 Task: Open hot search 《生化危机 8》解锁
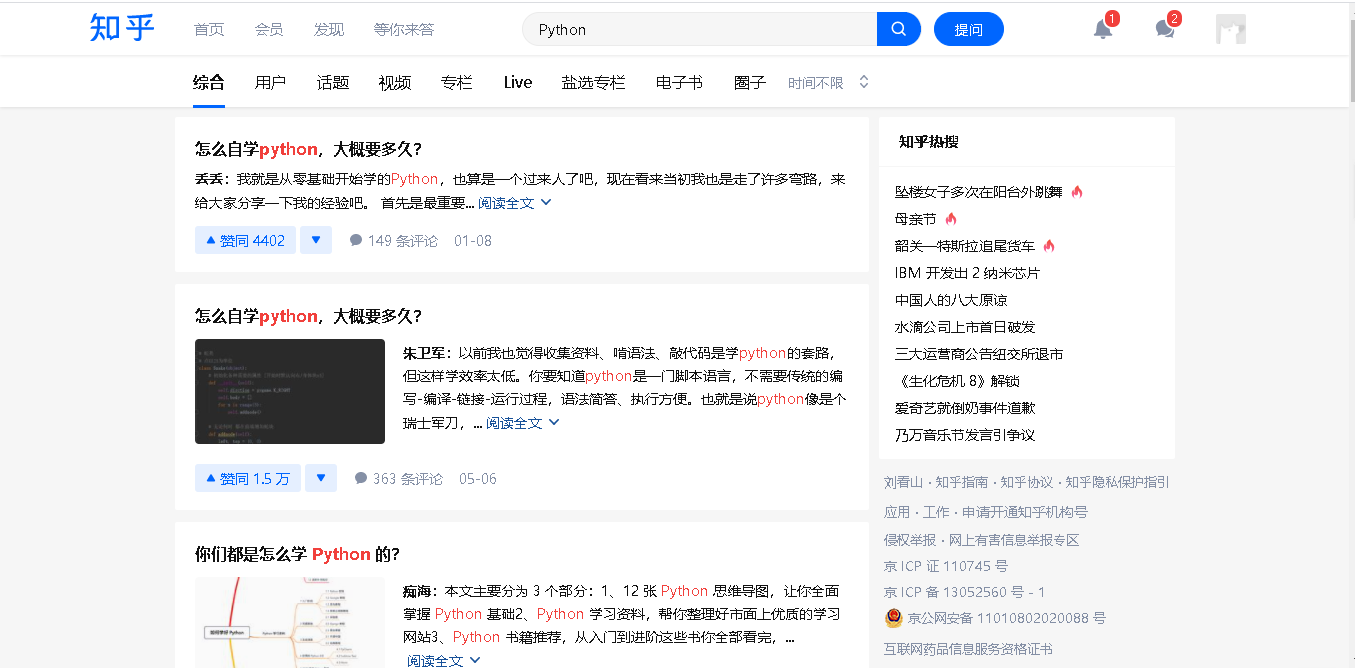coord(958,381)
